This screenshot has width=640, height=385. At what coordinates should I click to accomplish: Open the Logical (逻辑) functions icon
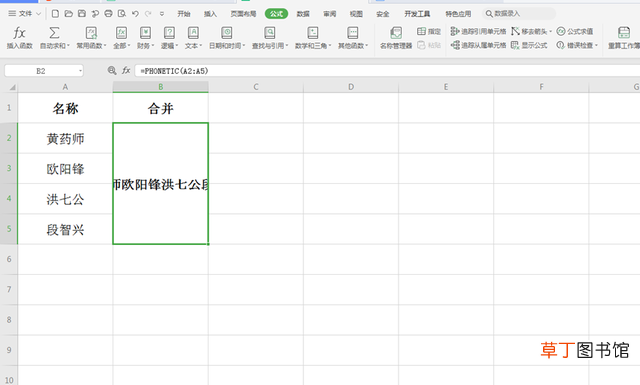(169, 33)
